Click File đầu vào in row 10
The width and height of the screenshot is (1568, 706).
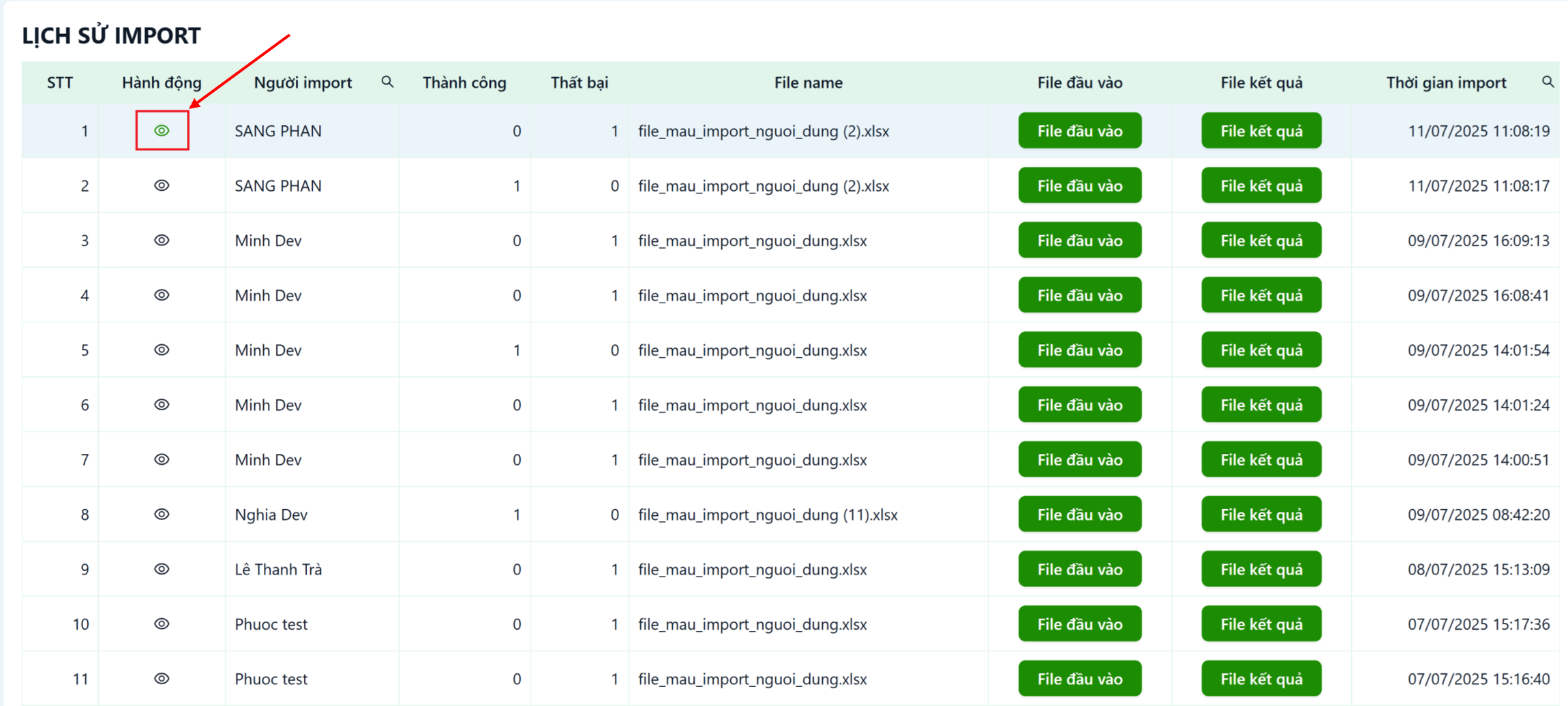[1080, 624]
